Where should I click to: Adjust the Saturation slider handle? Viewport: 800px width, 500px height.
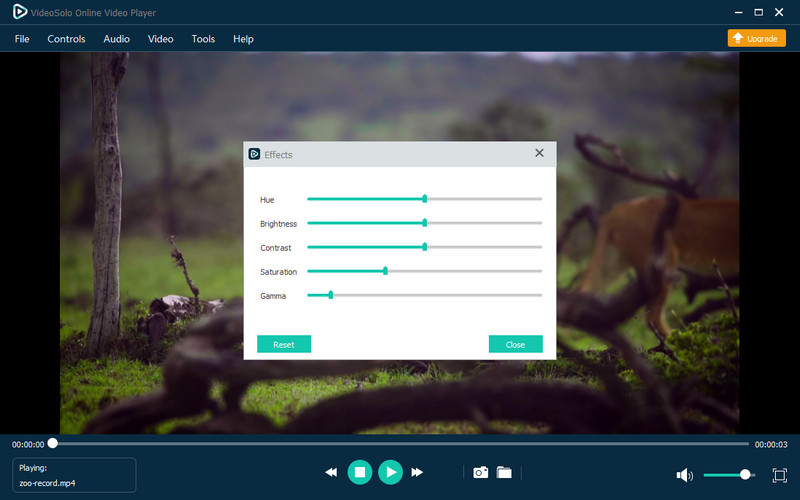[385, 271]
